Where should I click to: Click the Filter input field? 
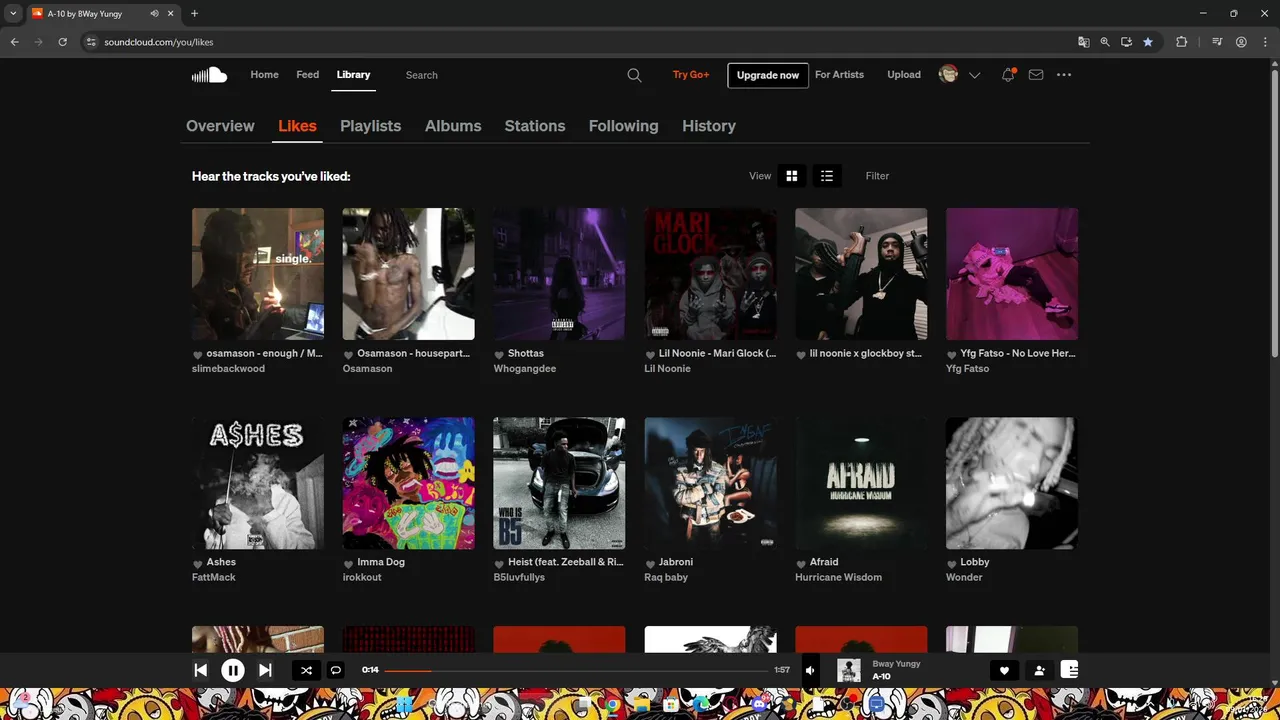tap(970, 176)
